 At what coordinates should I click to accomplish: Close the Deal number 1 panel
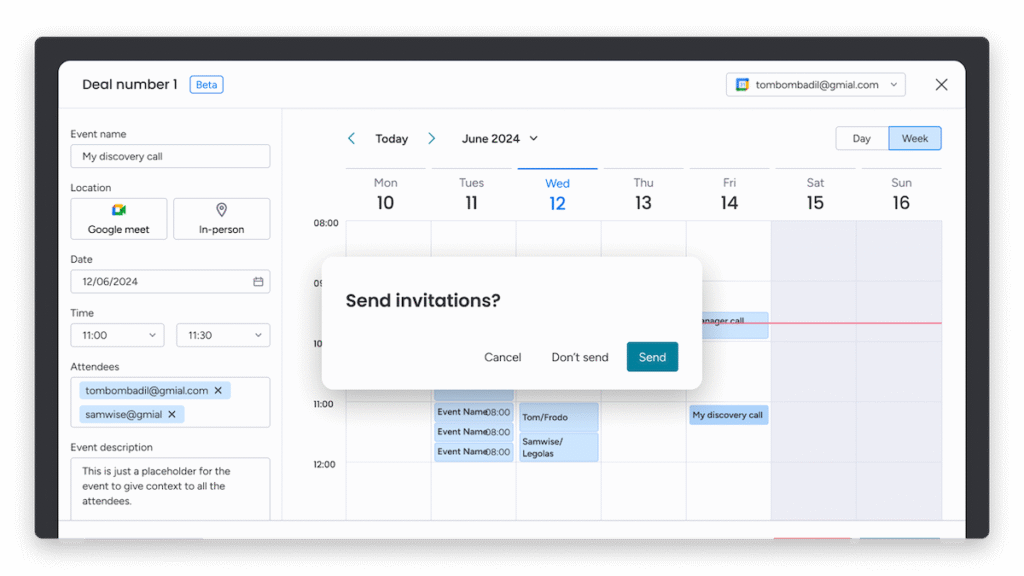pos(941,85)
